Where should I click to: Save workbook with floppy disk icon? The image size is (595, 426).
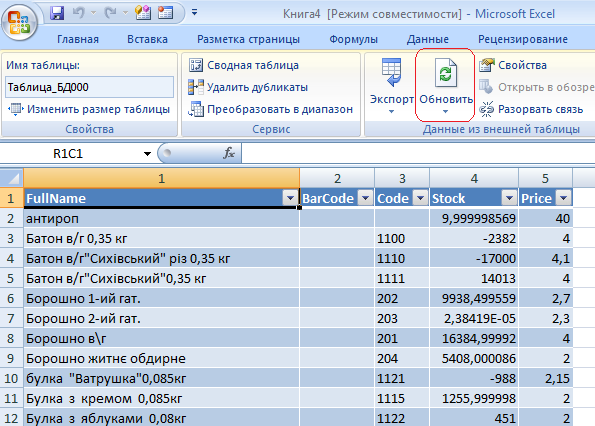[57, 13]
